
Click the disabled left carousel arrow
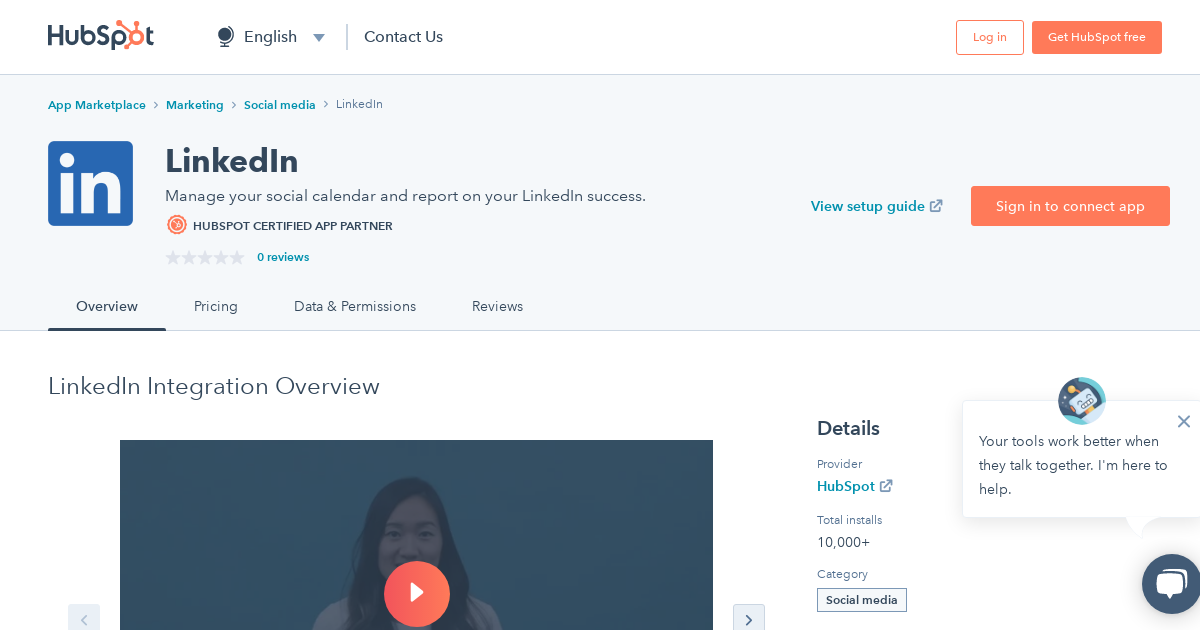tap(84, 619)
